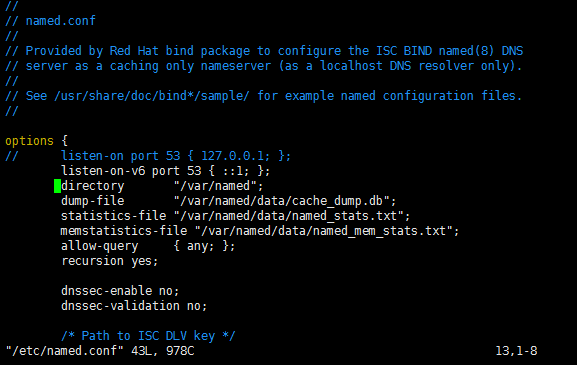Screen dimensions: 577x365
Task: Click the green cursor block before directory
Action: [57, 186]
